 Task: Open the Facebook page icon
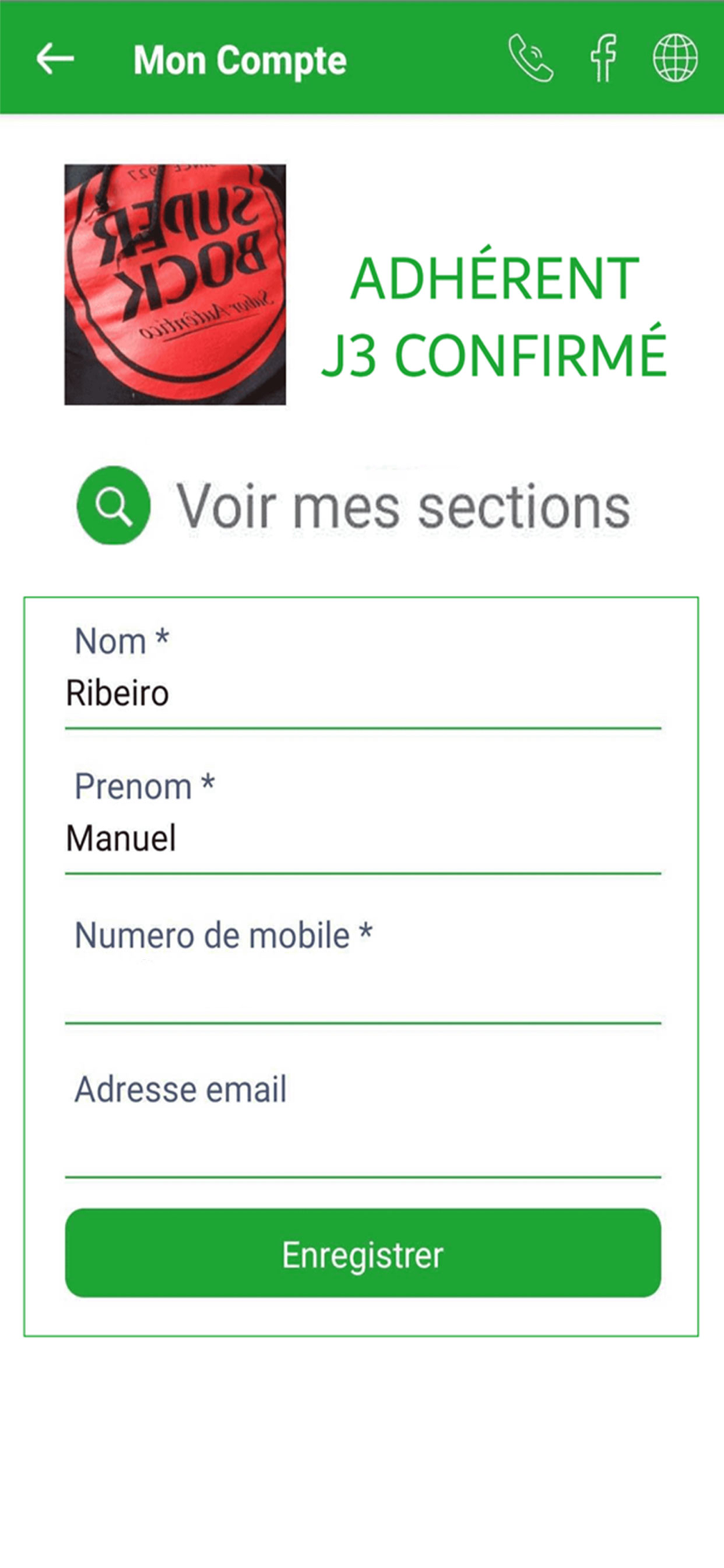click(x=603, y=58)
